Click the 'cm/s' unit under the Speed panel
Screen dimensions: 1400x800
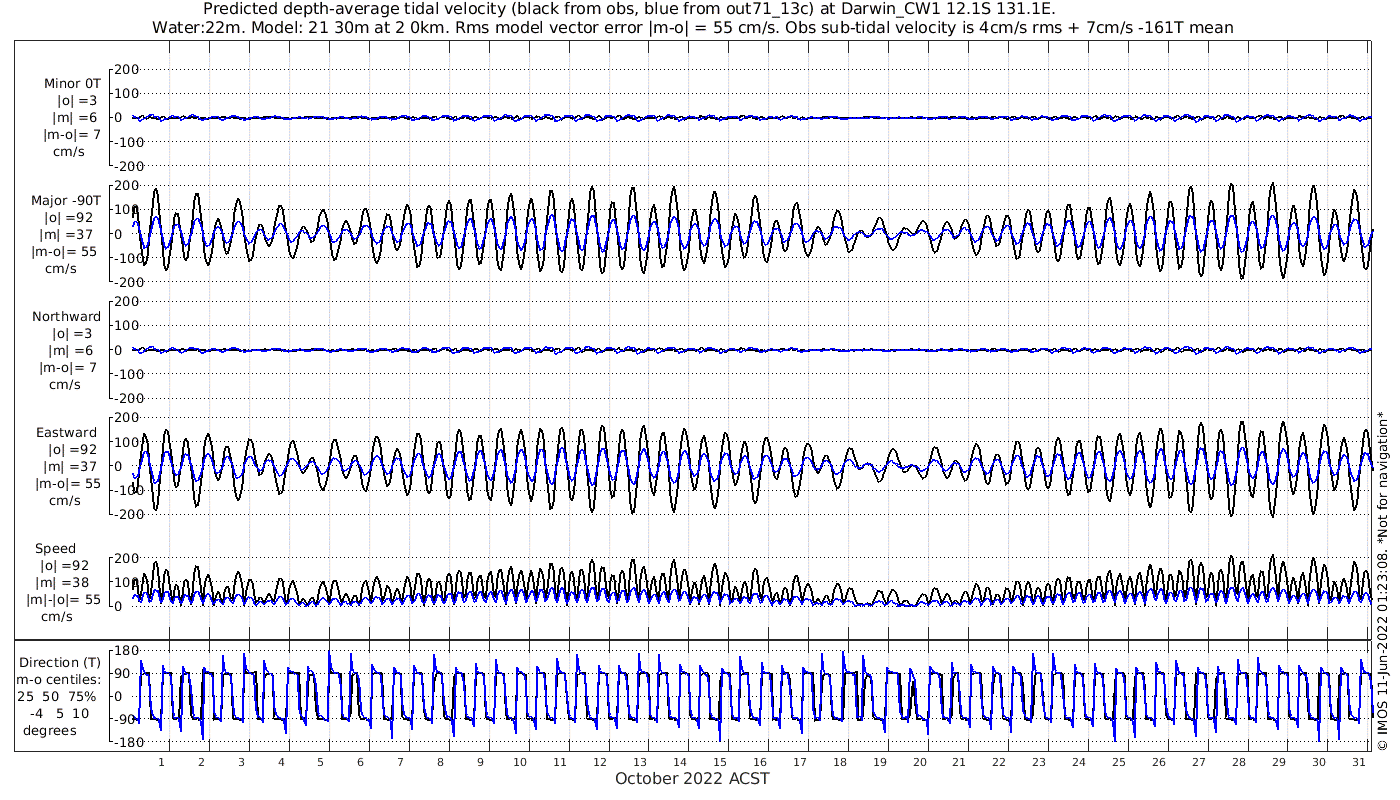click(x=56, y=617)
